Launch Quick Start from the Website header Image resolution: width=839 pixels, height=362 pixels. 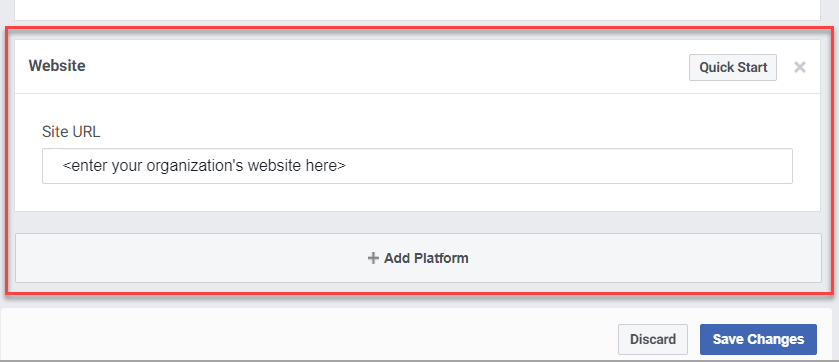(x=733, y=67)
